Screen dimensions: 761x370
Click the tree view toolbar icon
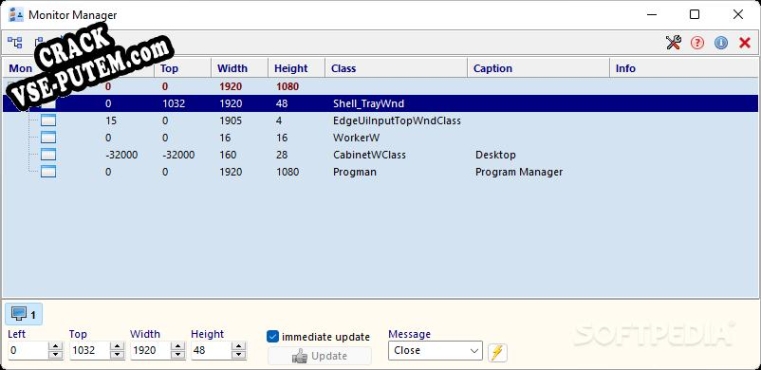(15, 43)
